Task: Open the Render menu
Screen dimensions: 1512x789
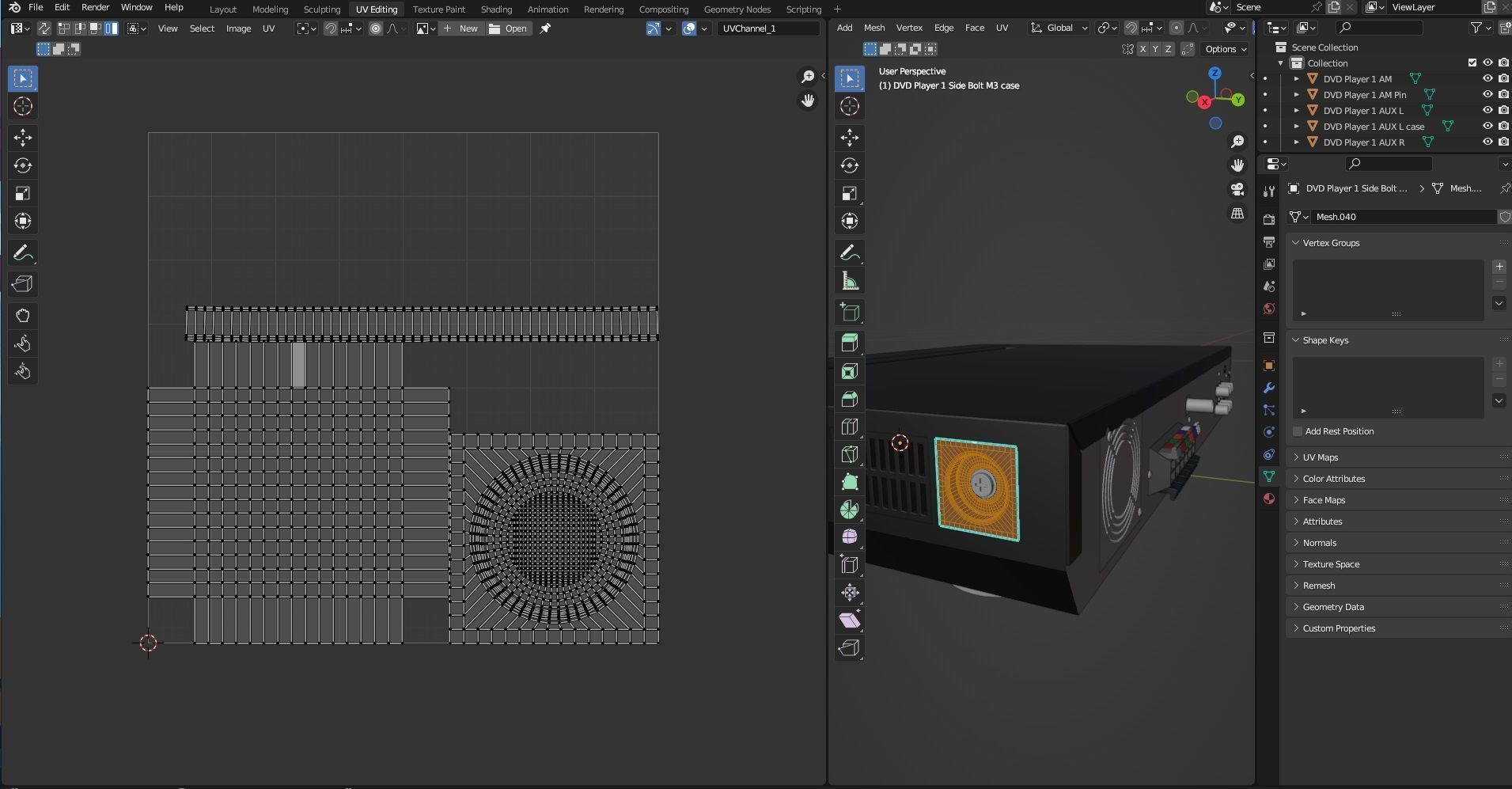Action: tap(96, 7)
